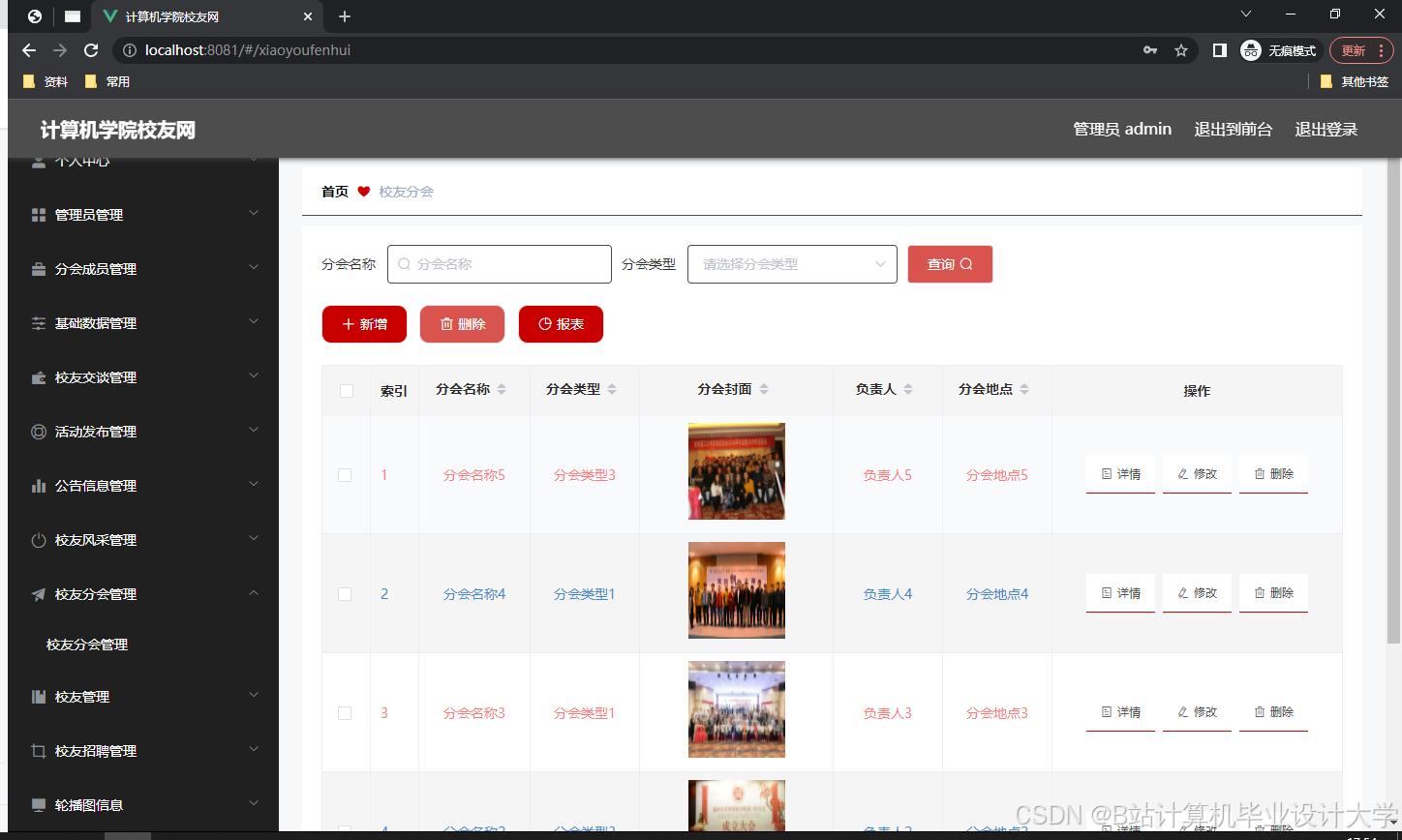
Task: Click the 首页 breadcrumb link
Action: point(335,192)
